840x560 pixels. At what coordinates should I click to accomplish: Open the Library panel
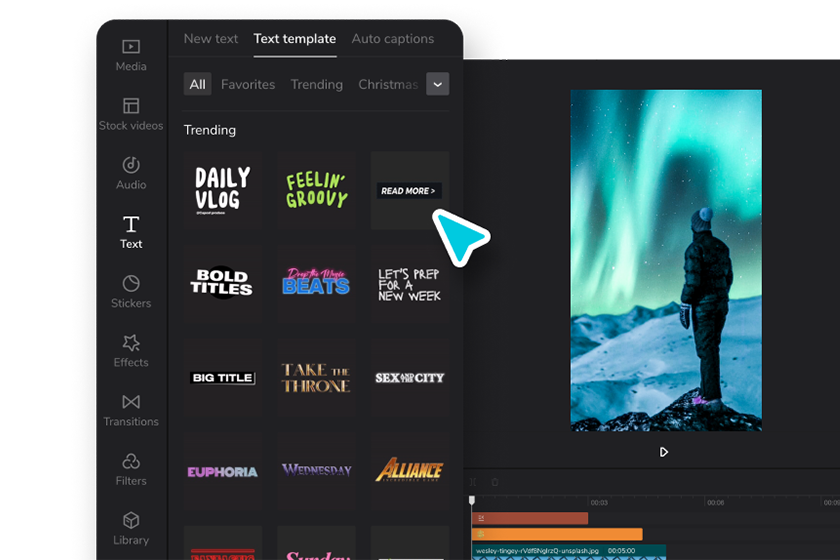click(131, 529)
